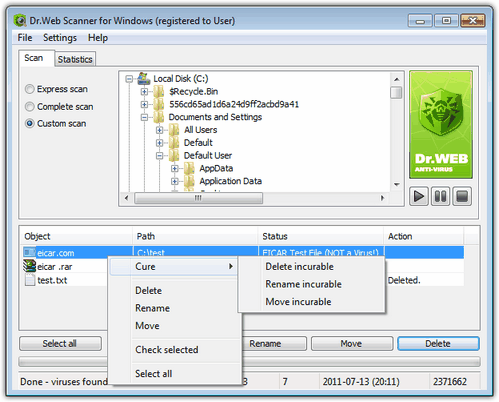Click the Default folder icon

(x=174, y=143)
